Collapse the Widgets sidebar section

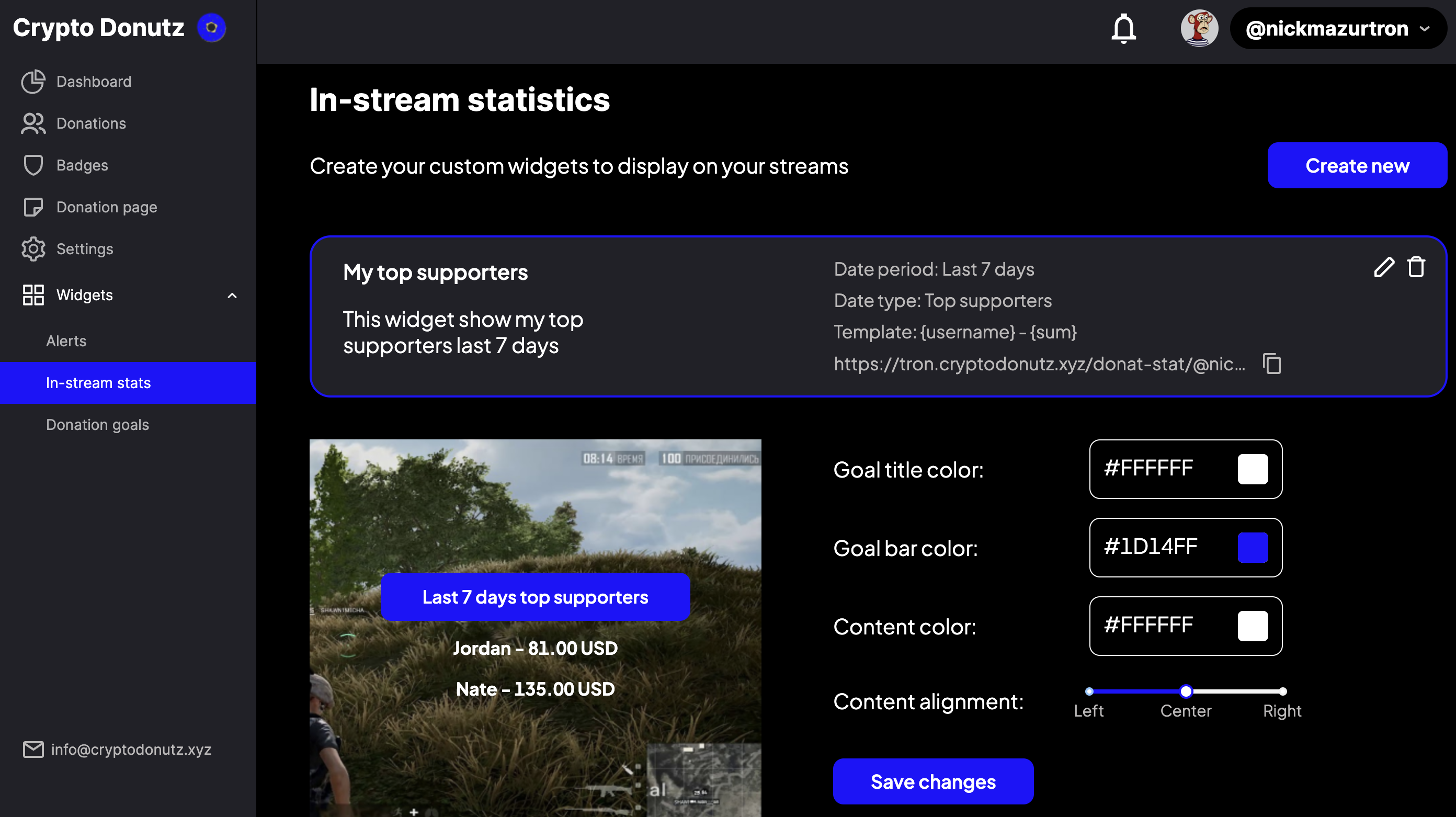coord(232,295)
